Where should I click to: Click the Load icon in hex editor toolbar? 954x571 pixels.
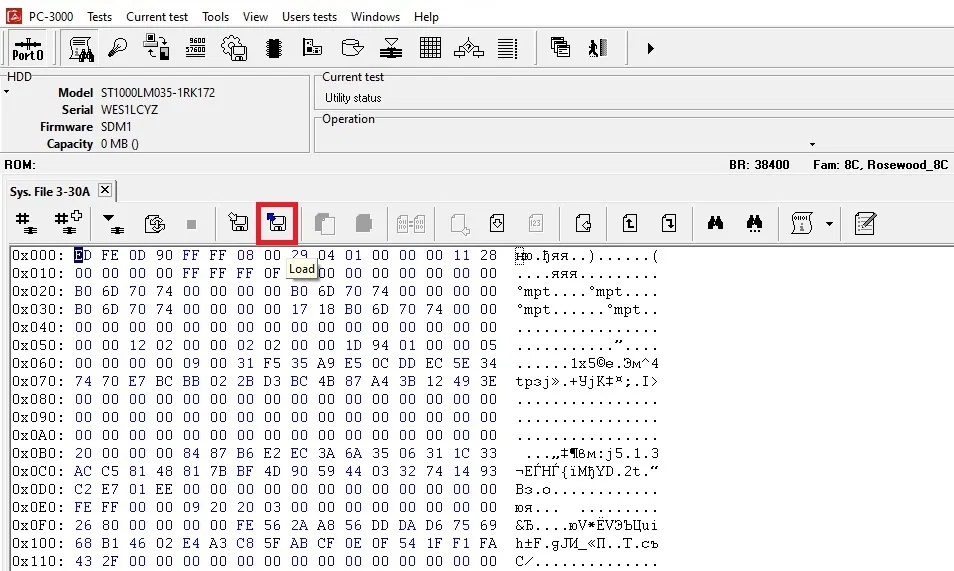click(277, 223)
